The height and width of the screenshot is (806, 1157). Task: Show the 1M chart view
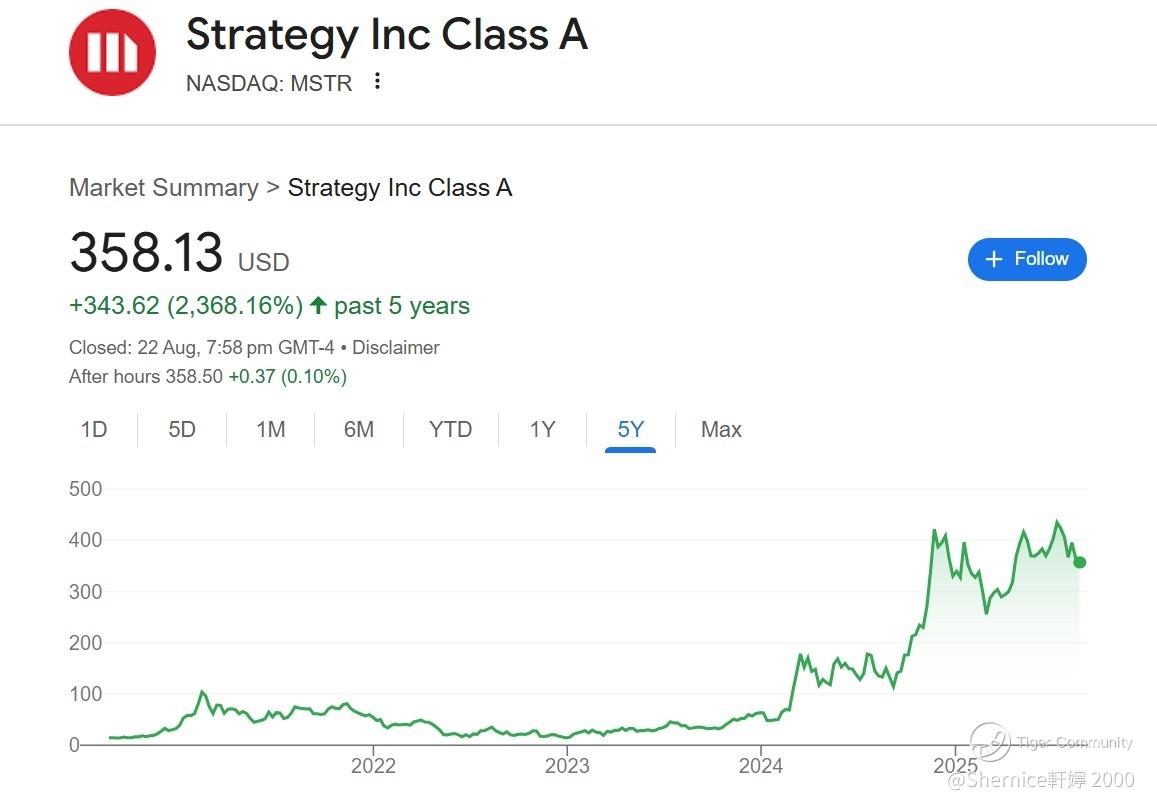pos(270,430)
